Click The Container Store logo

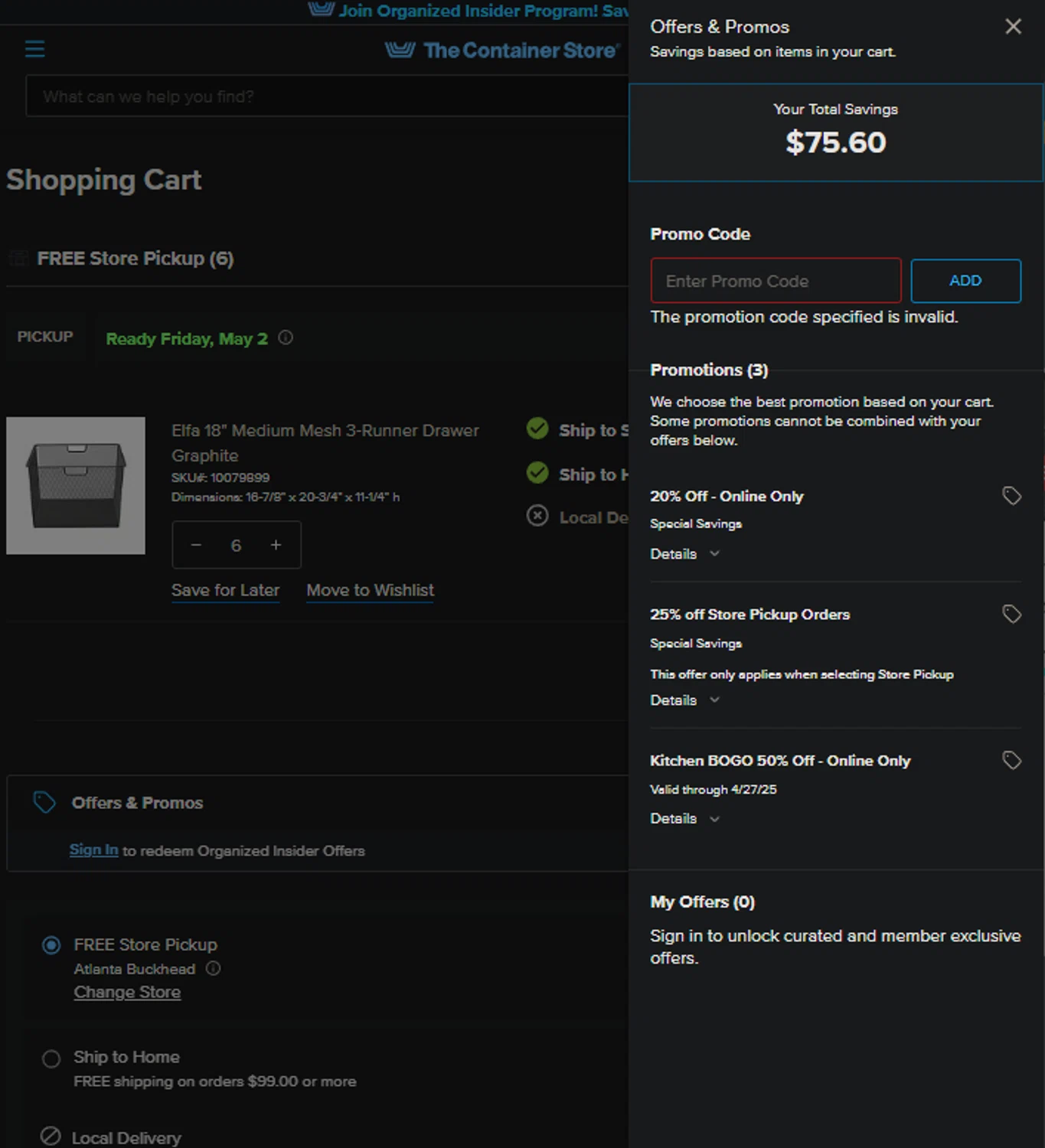pyautogui.click(x=501, y=51)
